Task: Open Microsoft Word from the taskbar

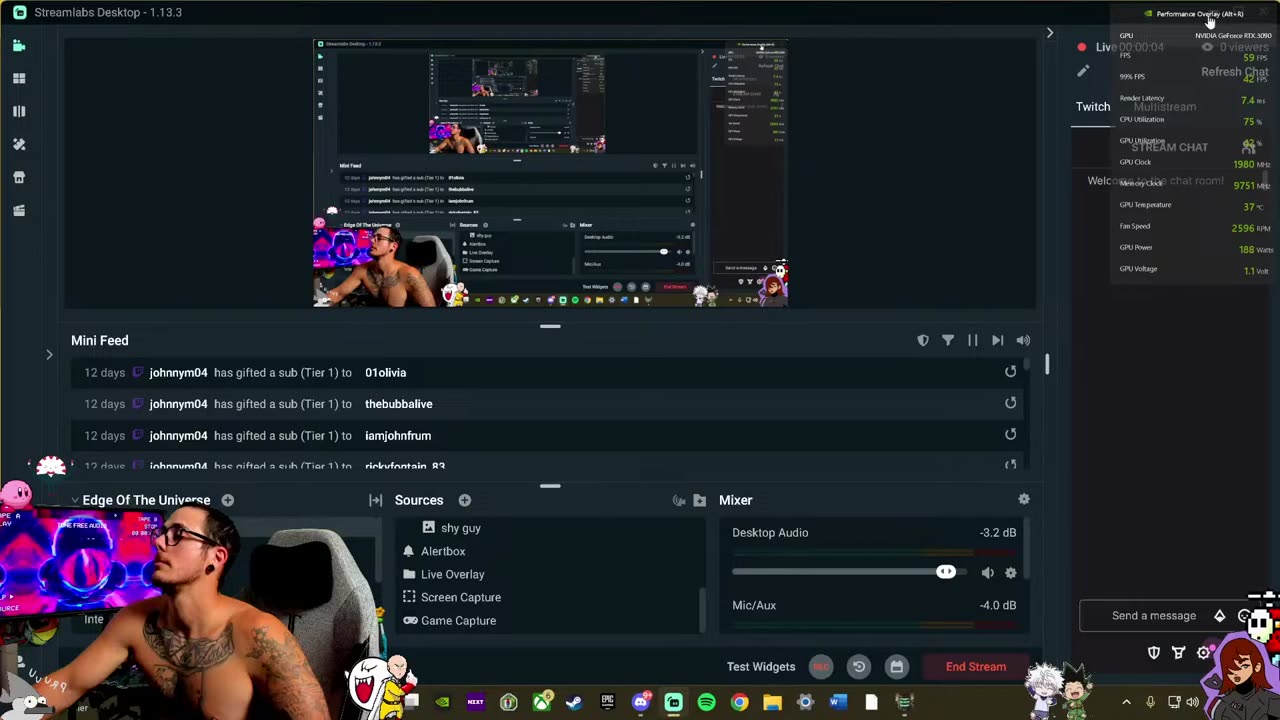Action: point(838,702)
